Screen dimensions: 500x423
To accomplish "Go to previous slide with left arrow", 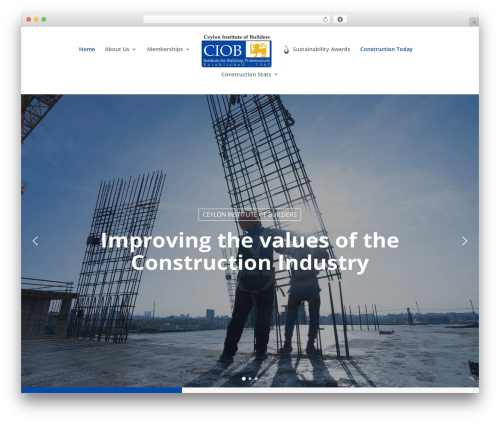I will pos(35,241).
